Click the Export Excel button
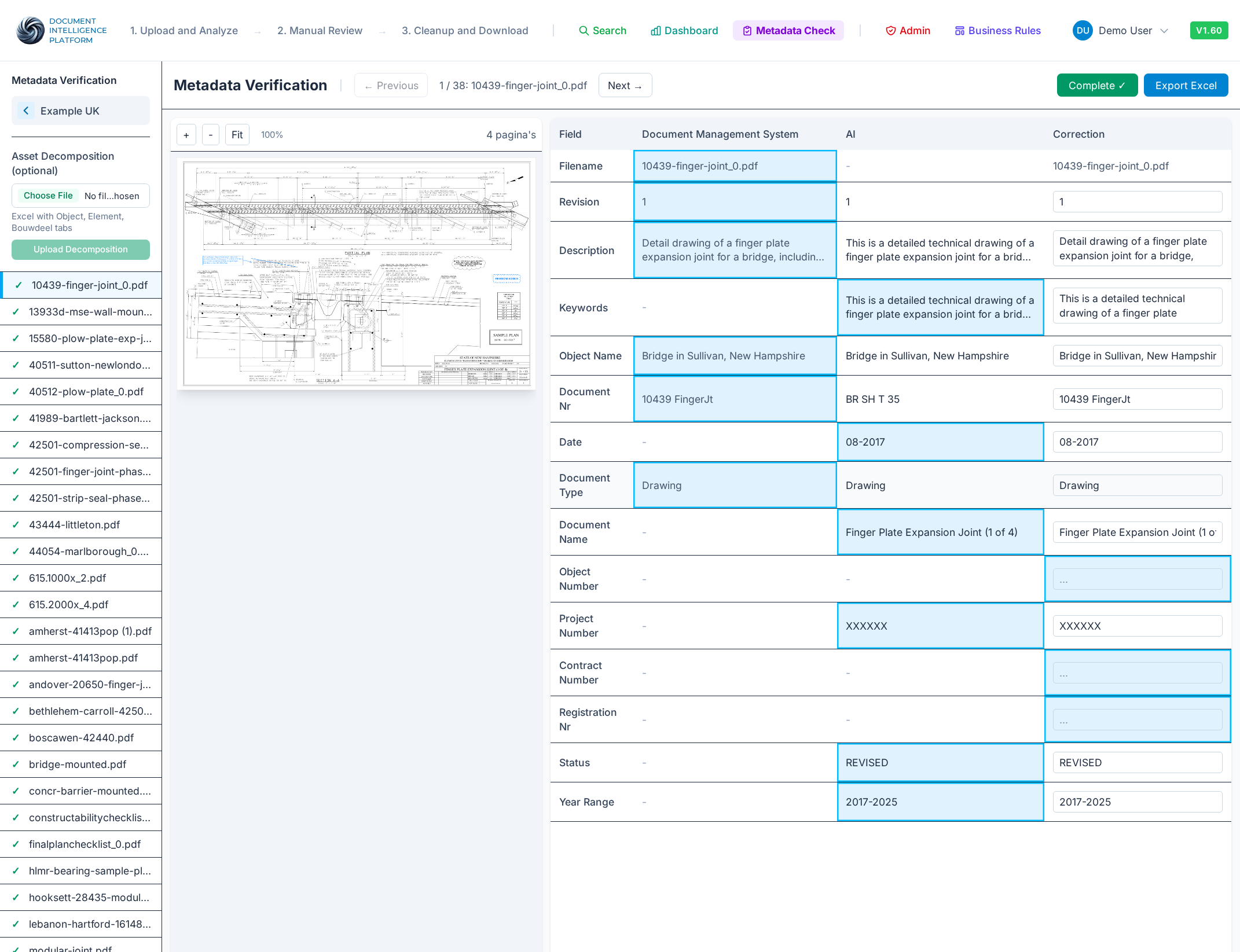The image size is (1240, 952). coord(1186,85)
